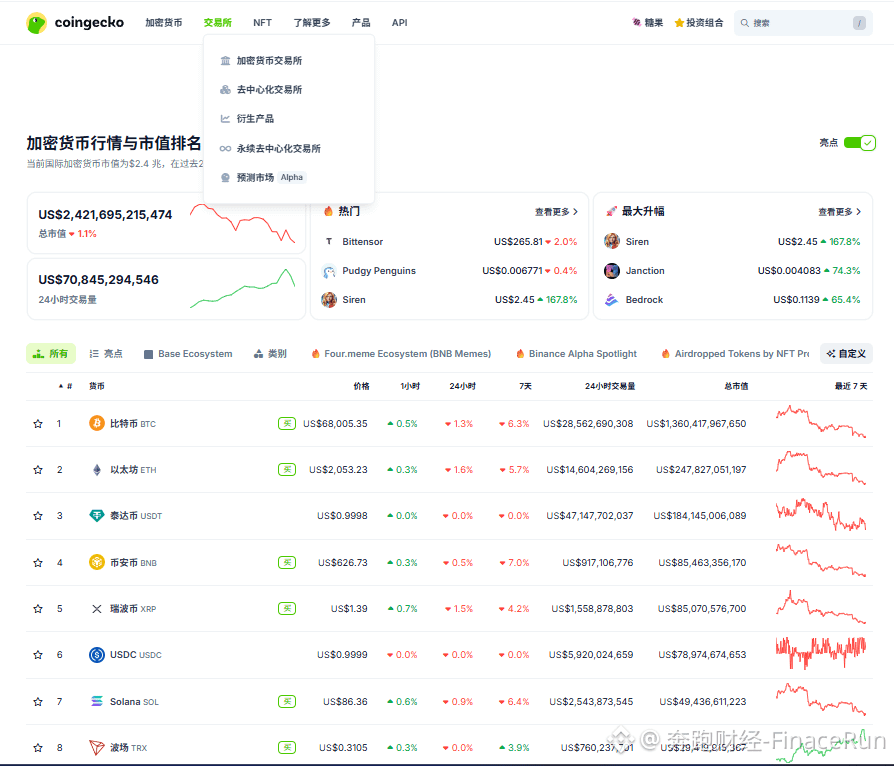Open the 自定义 columns customizer
The height and width of the screenshot is (766, 894).
846,353
